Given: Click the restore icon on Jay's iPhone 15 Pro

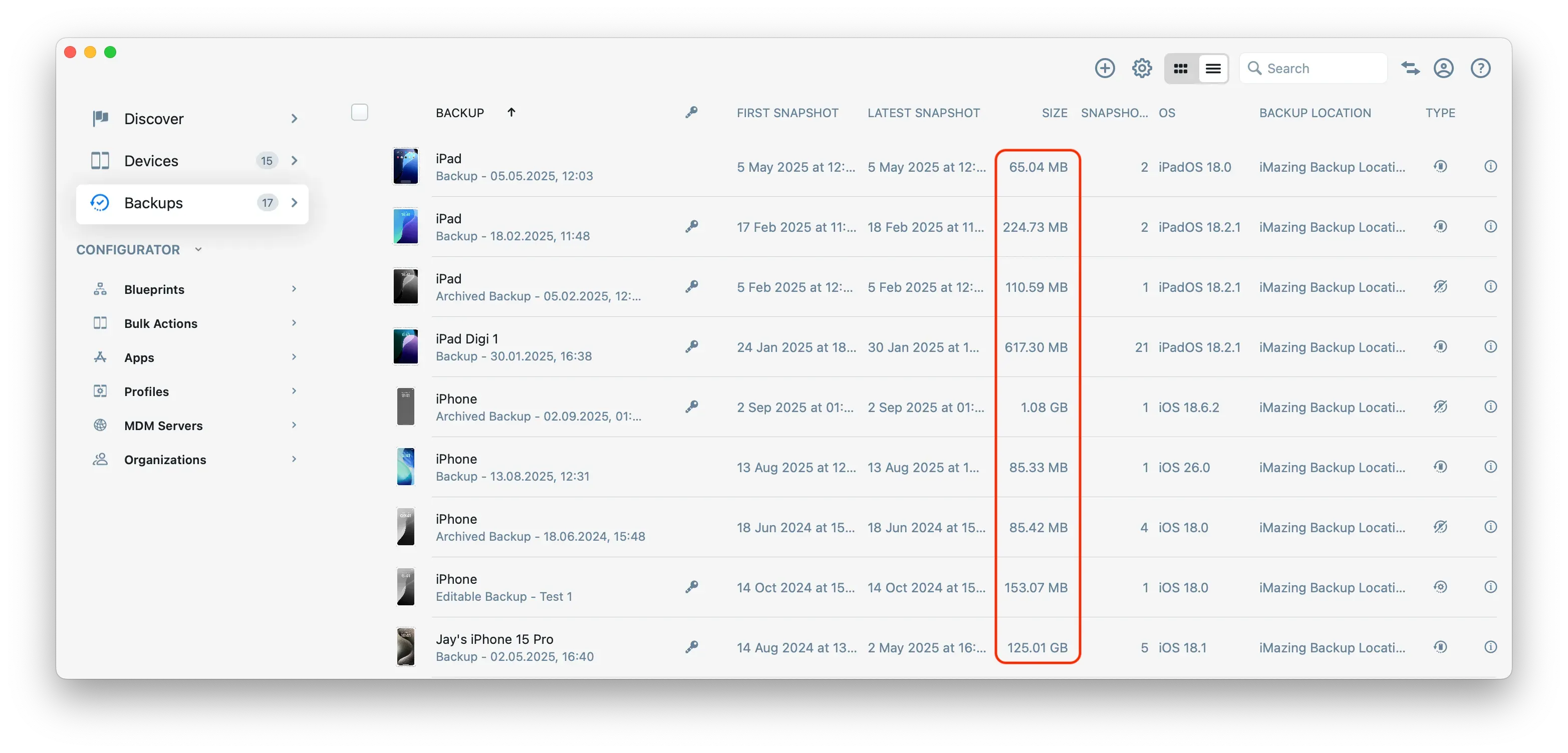Looking at the screenshot, I should (x=1441, y=646).
